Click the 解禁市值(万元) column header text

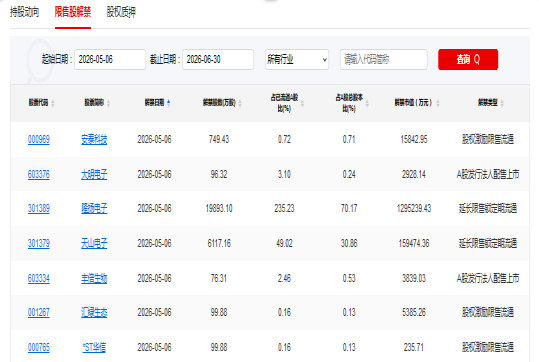(413, 103)
